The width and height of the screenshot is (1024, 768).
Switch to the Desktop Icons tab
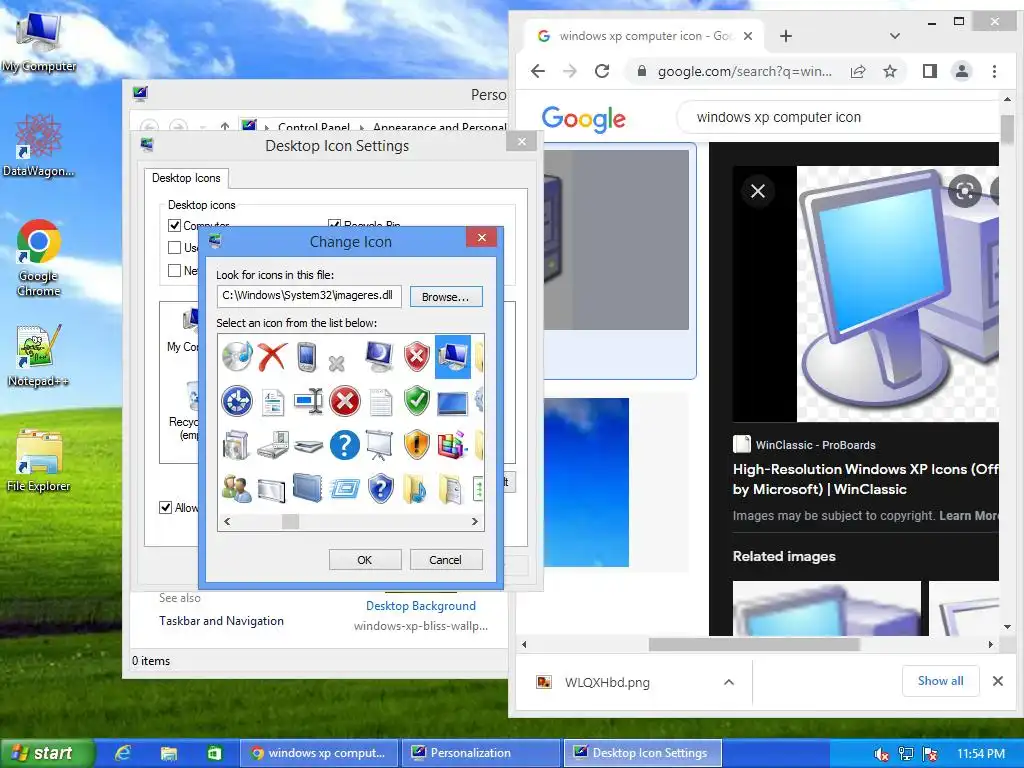click(x=186, y=178)
